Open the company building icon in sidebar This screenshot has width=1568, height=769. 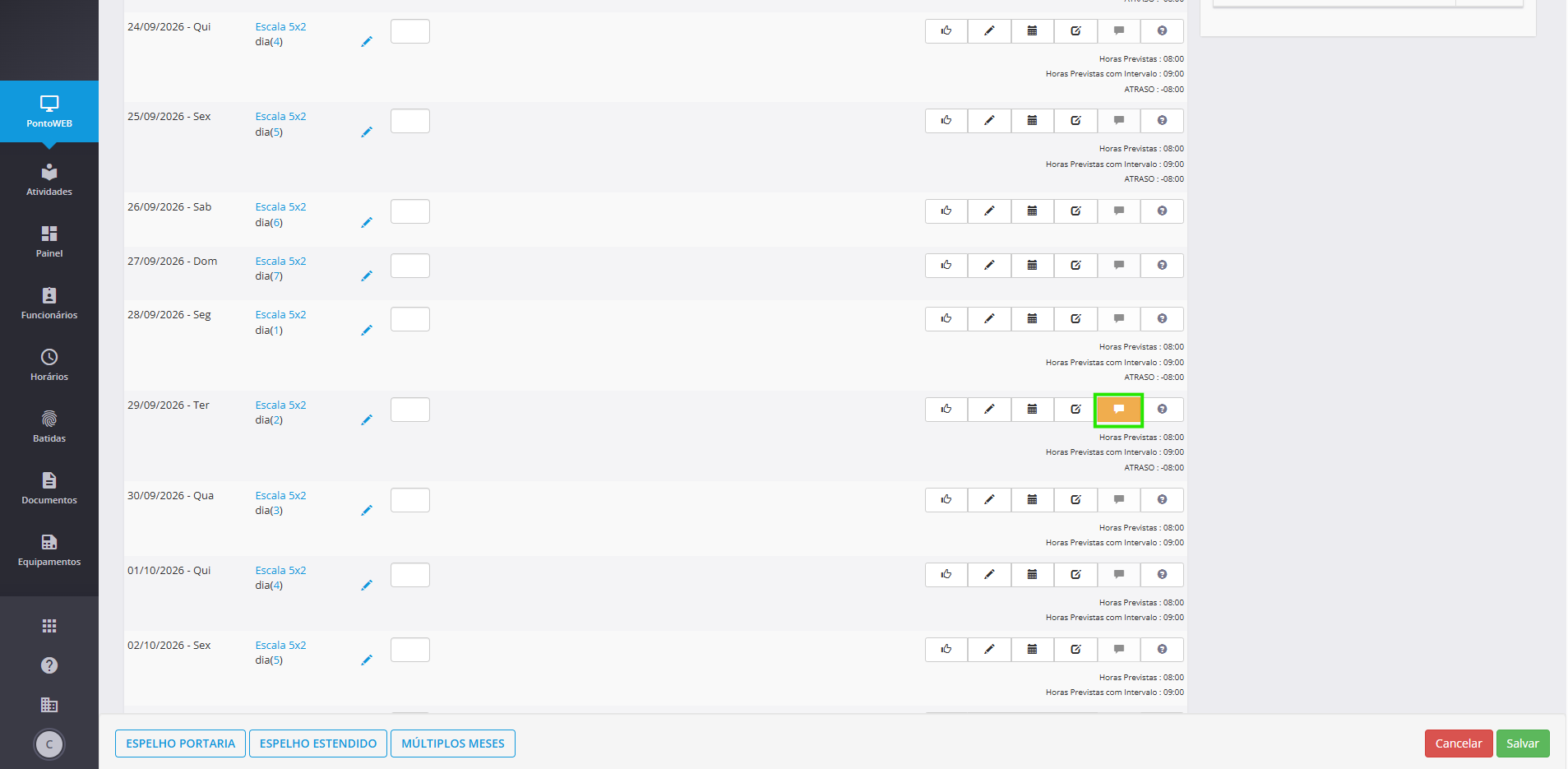click(49, 705)
